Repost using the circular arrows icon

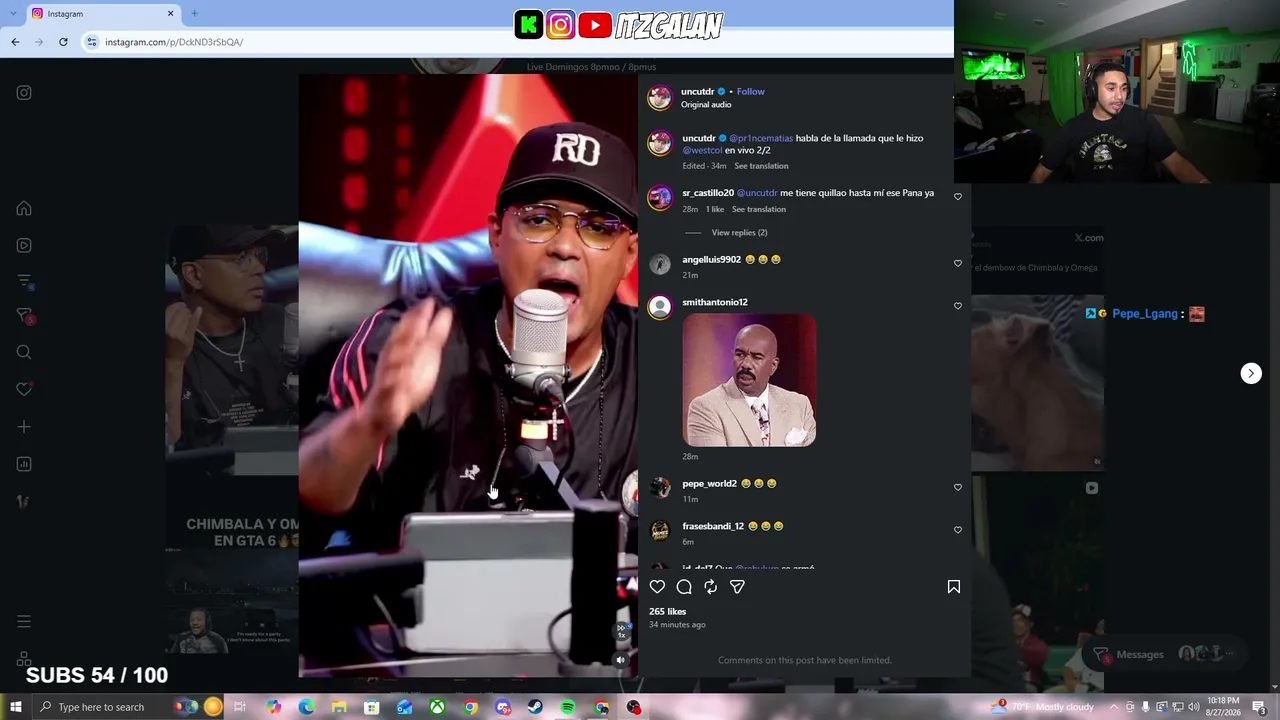tap(710, 587)
